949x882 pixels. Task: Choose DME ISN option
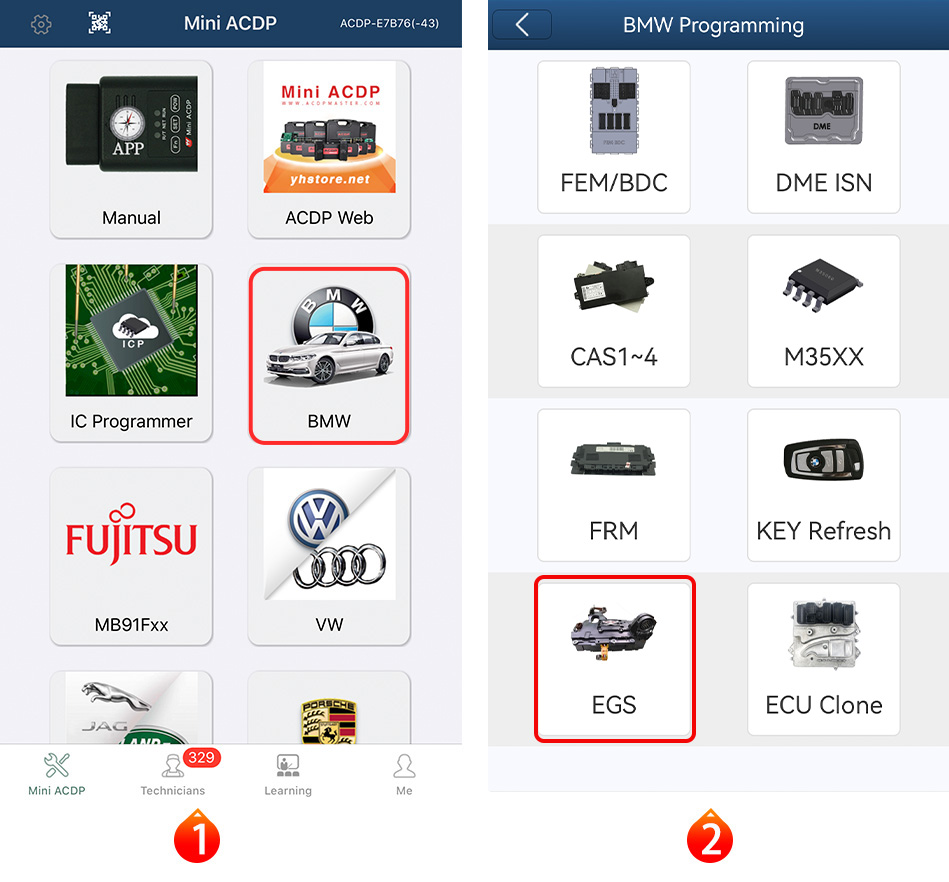click(823, 137)
